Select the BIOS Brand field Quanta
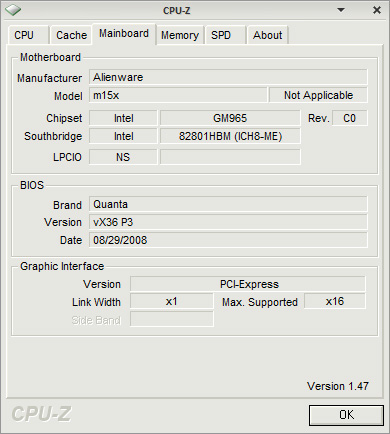The height and width of the screenshot is (434, 390). click(228, 204)
